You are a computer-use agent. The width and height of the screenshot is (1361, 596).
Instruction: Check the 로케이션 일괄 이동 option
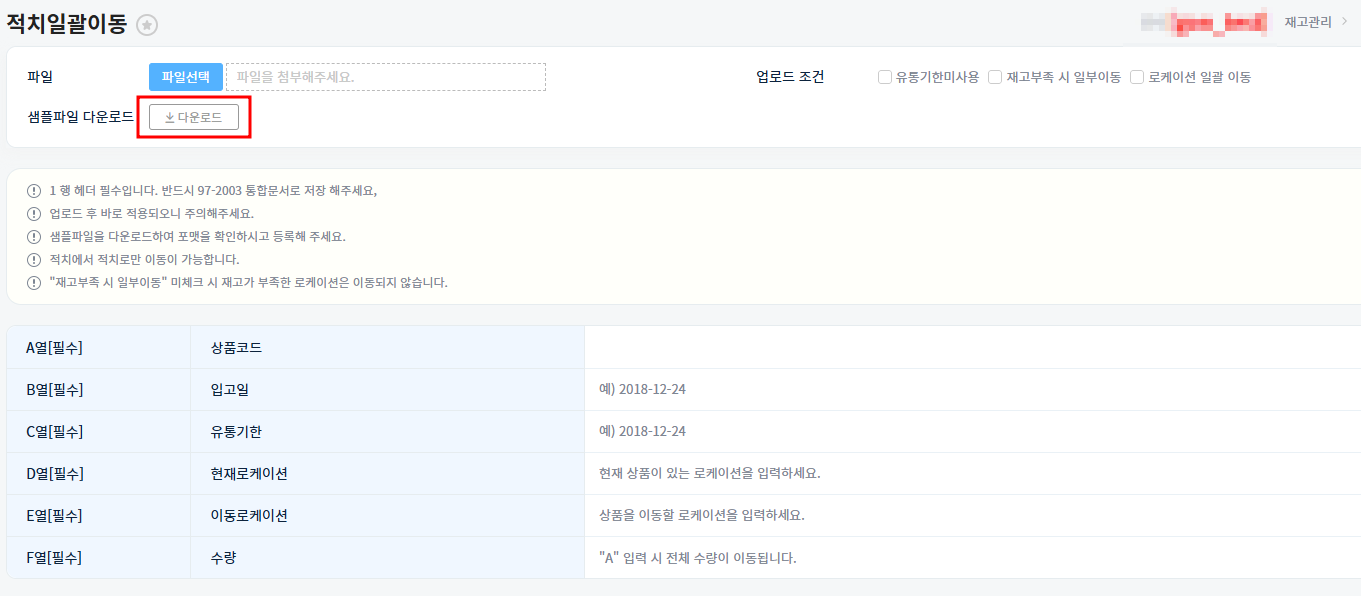1137,77
